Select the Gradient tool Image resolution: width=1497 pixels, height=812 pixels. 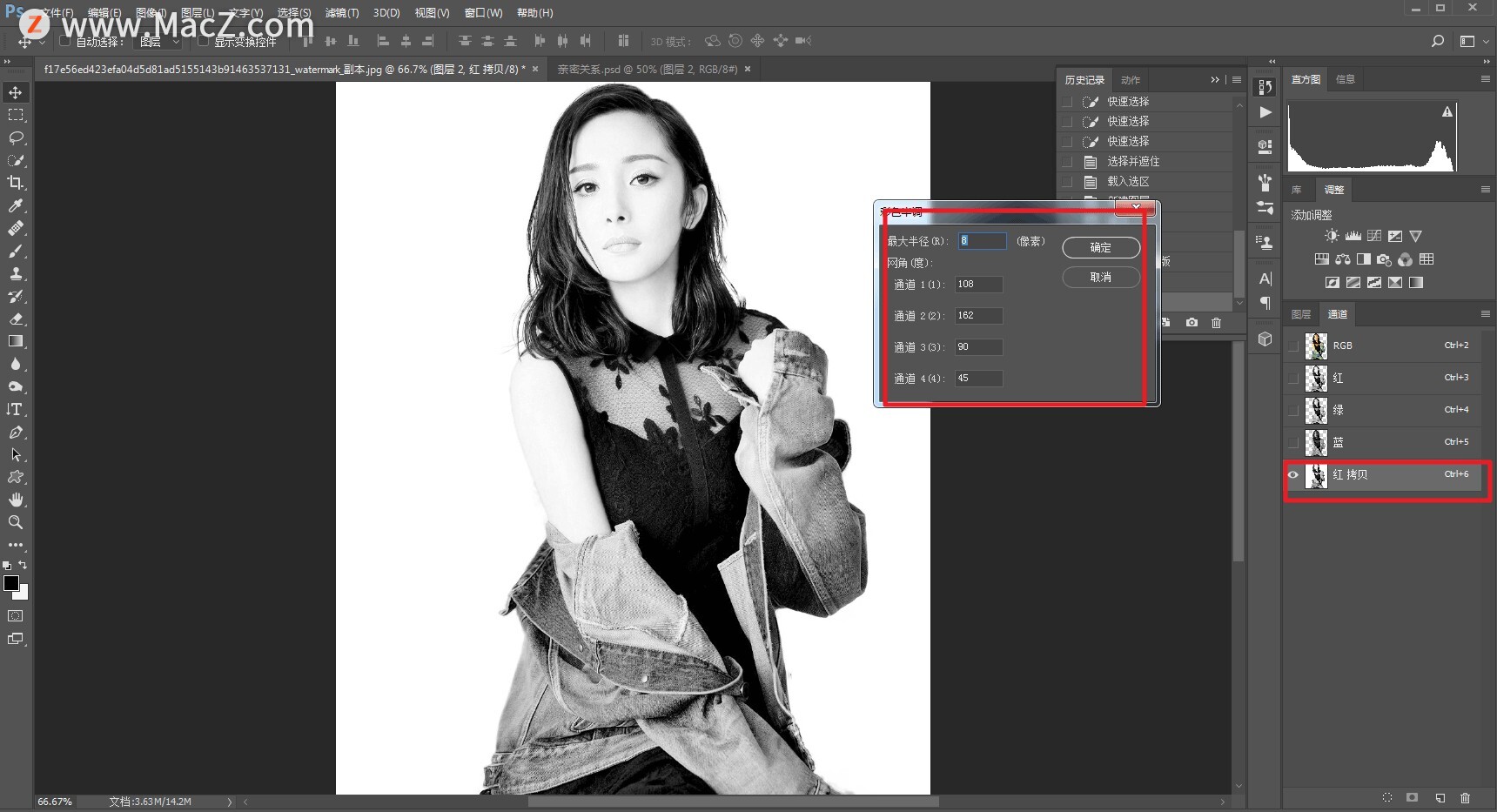[x=16, y=341]
